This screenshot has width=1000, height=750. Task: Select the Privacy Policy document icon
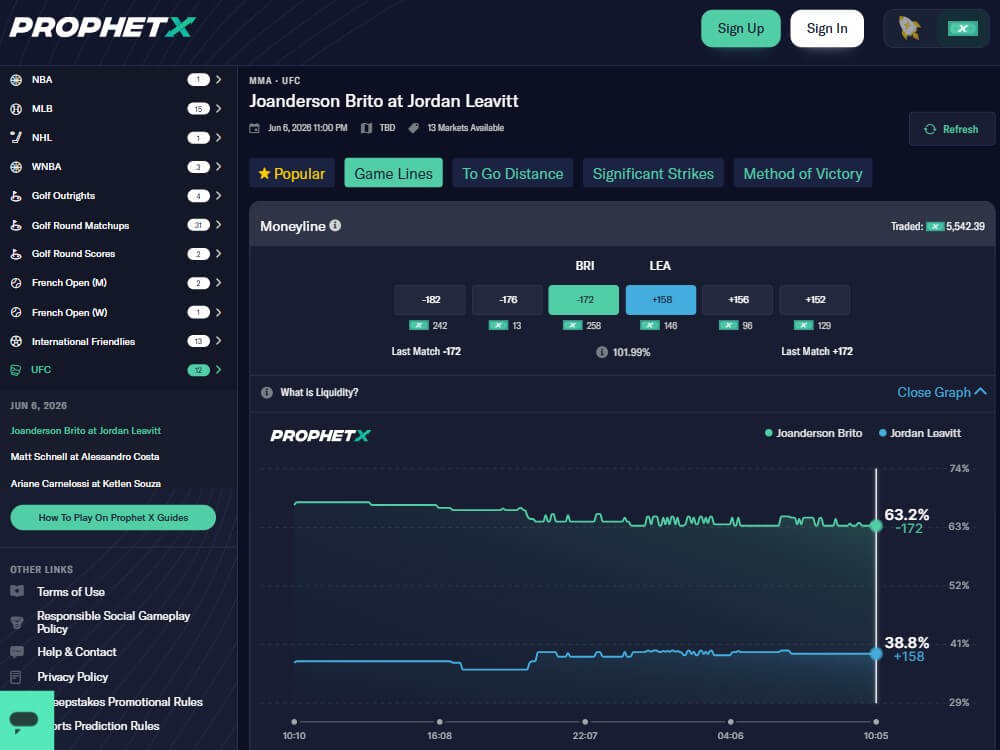point(16,677)
